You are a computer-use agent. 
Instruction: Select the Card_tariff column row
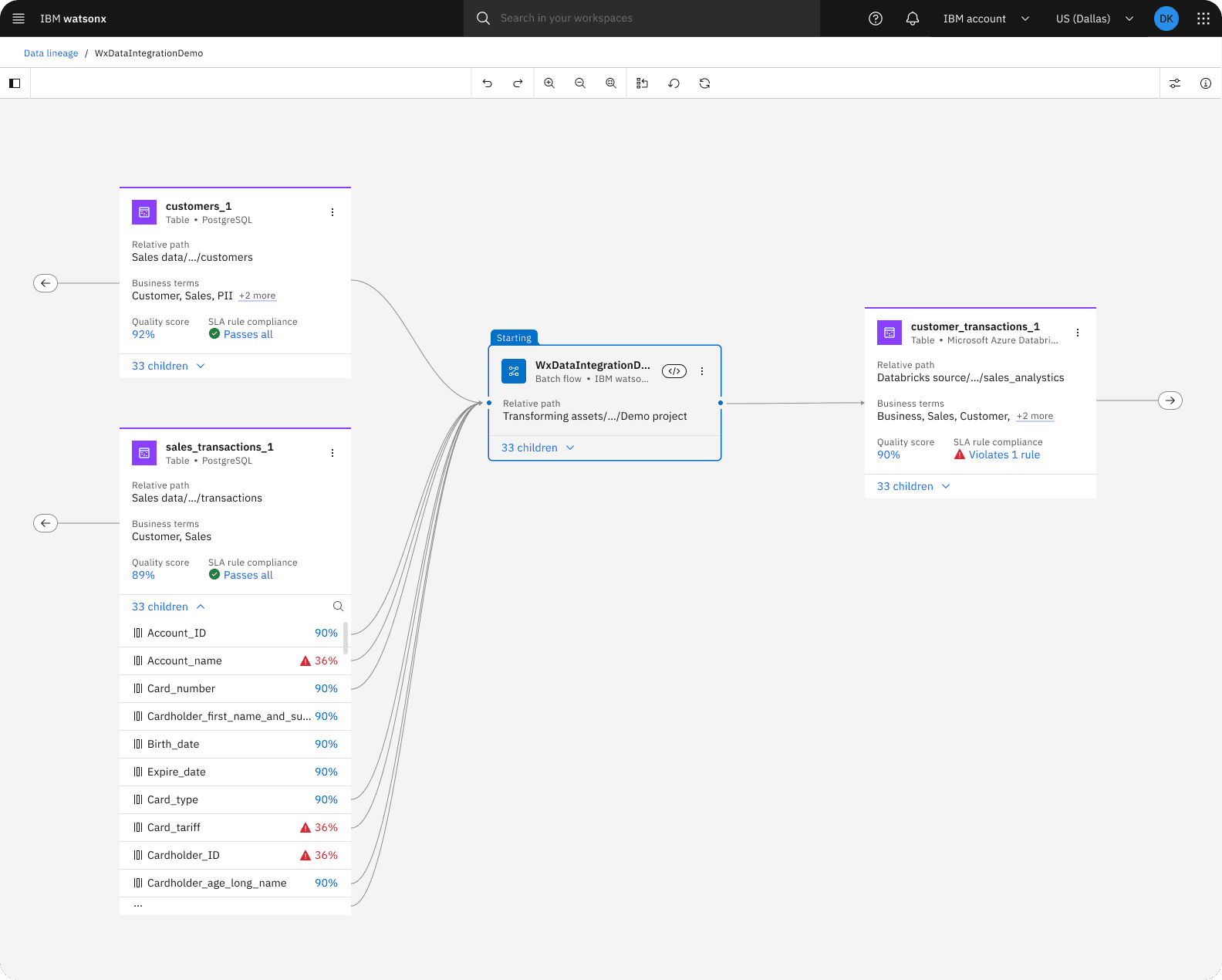click(x=235, y=827)
